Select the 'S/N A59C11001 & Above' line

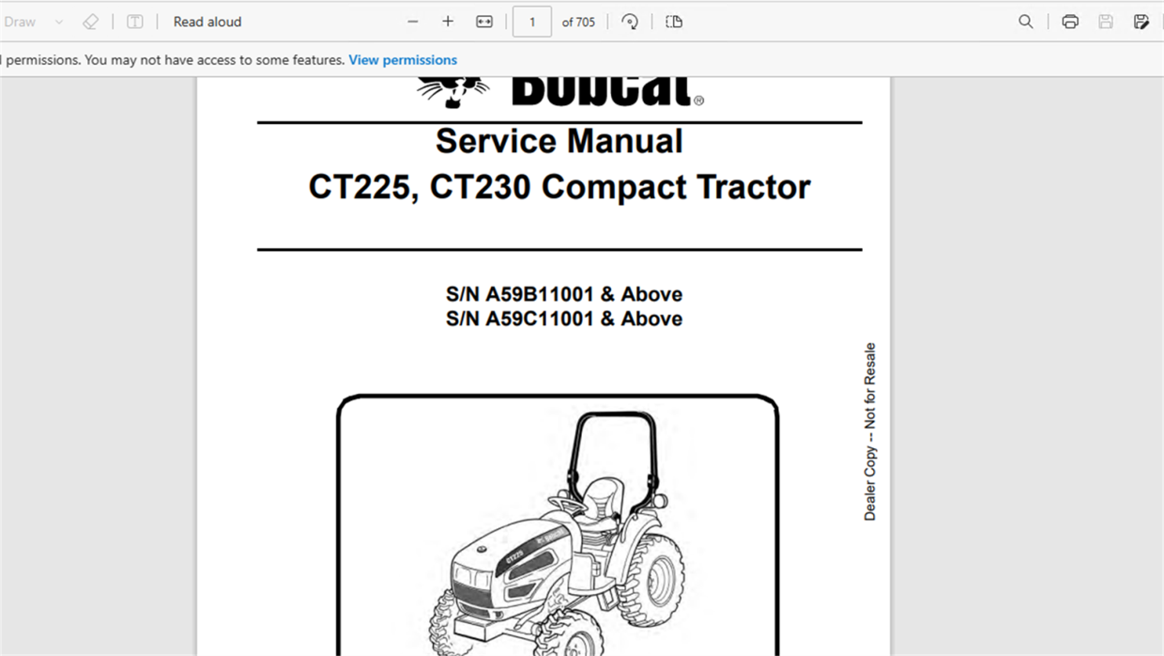pyautogui.click(x=564, y=319)
